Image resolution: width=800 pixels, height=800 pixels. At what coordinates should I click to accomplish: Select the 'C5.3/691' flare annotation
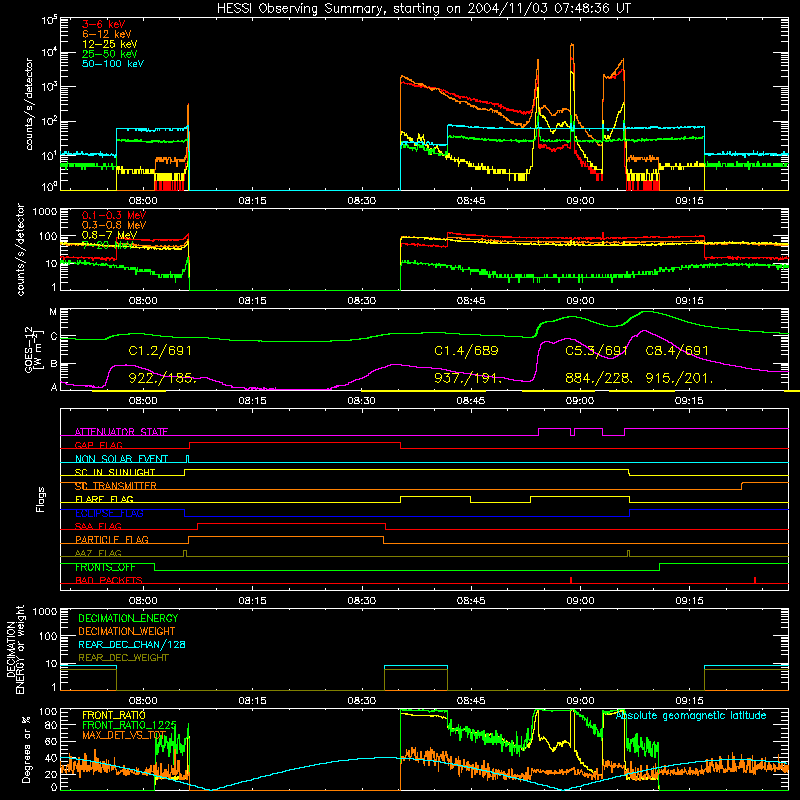coord(596,351)
